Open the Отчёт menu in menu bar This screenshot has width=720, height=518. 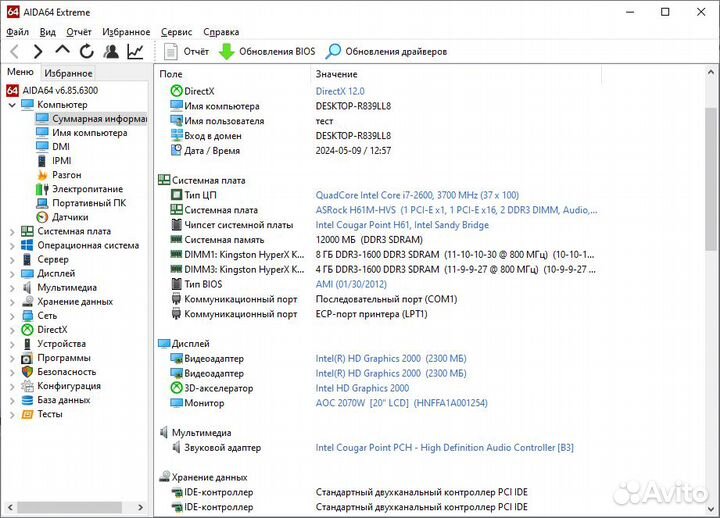point(79,32)
